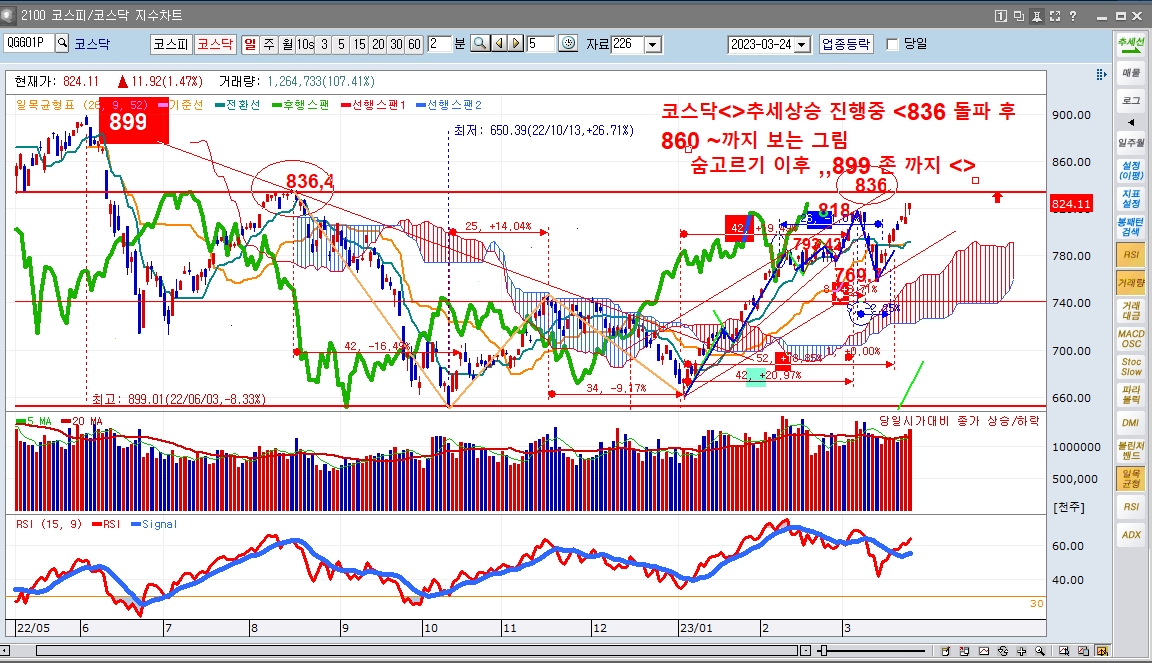Screen dimensions: 1152x663
Task: Click the chart zoom slider at the bottom
Action: pos(823,651)
